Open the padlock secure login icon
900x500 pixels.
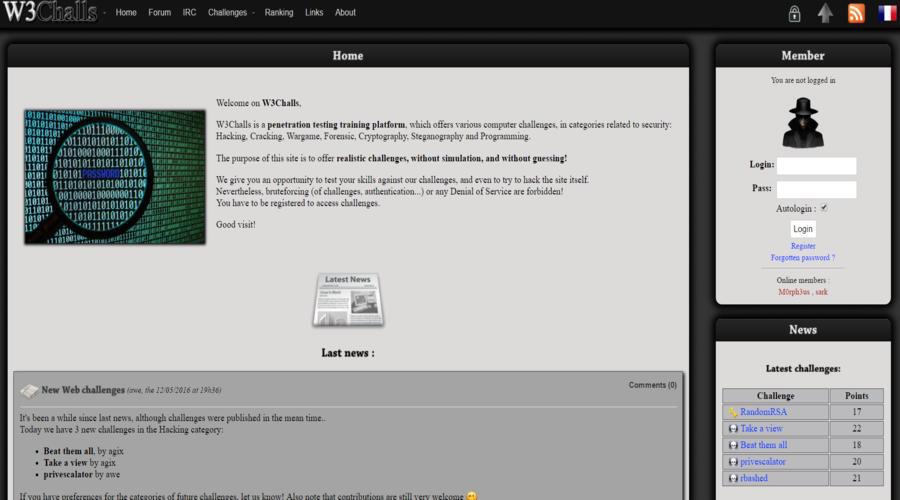794,13
